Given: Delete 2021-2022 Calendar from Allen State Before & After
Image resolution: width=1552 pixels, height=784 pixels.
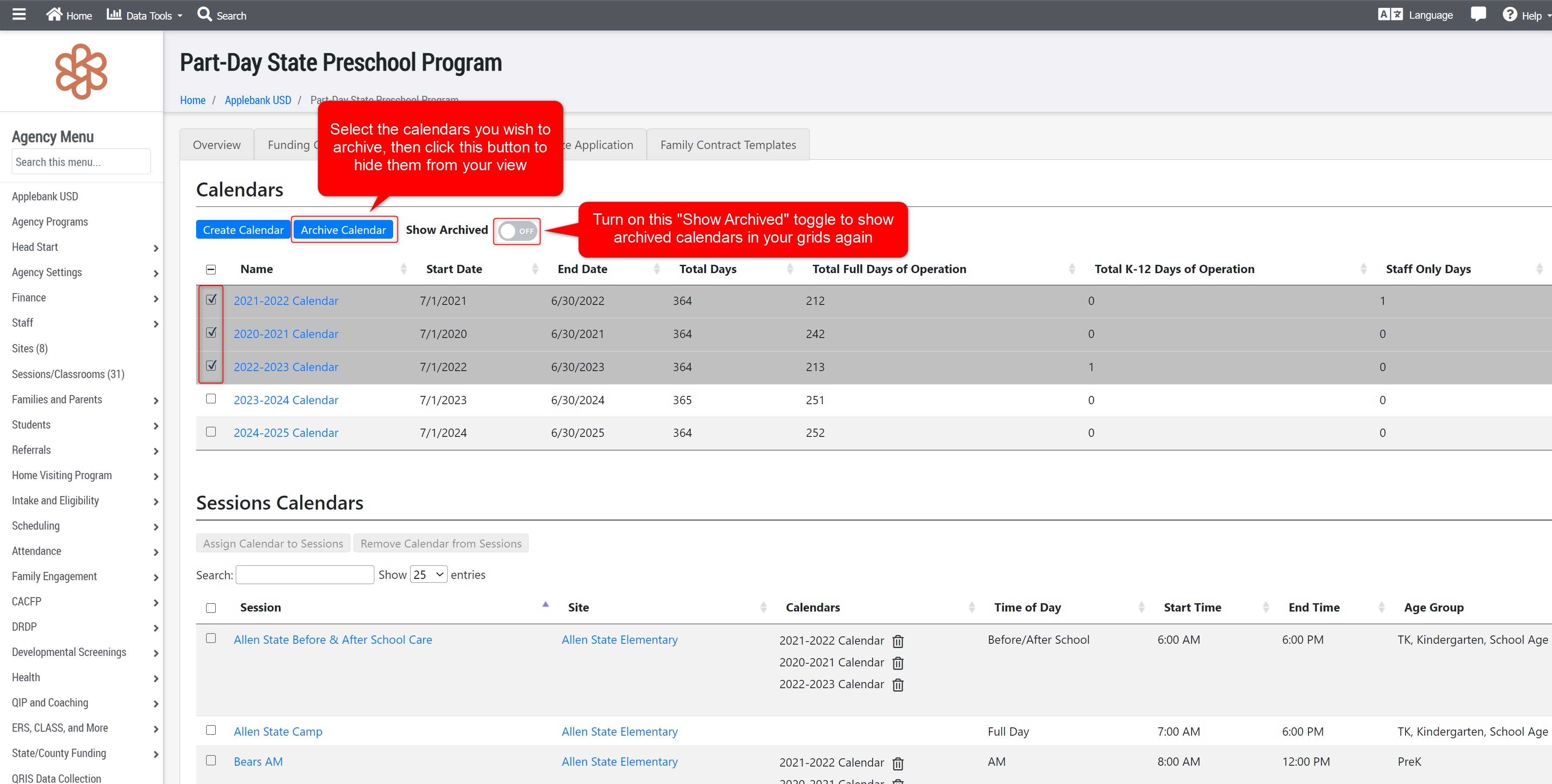Looking at the screenshot, I should (898, 641).
